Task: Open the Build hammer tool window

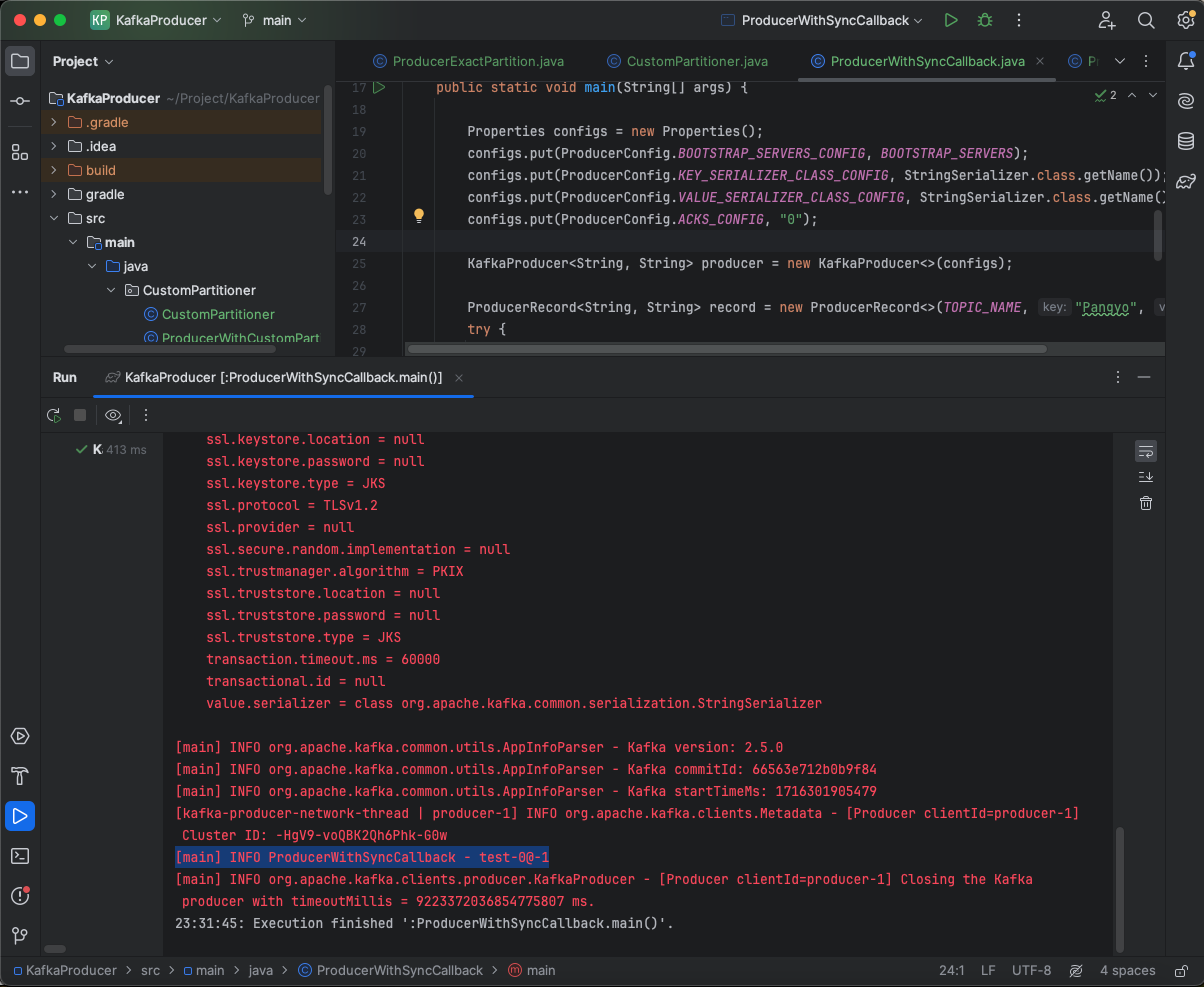Action: [20, 776]
